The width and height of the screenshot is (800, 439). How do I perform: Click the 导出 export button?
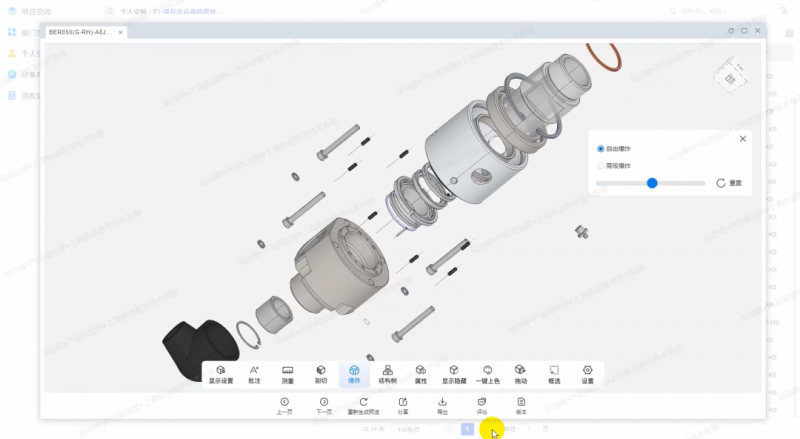(x=443, y=405)
